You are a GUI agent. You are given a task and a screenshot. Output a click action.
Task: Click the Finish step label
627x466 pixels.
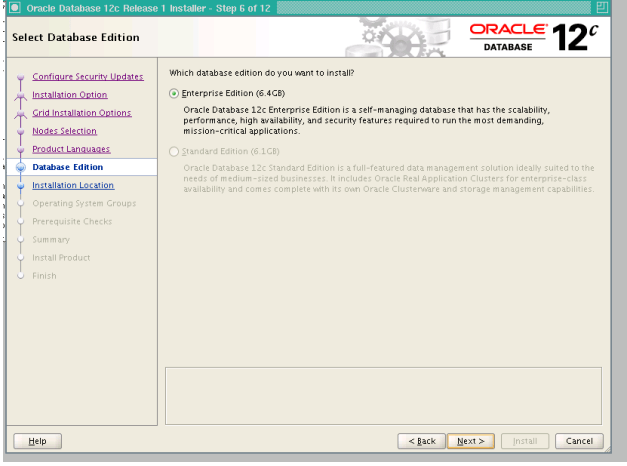[x=44, y=276]
